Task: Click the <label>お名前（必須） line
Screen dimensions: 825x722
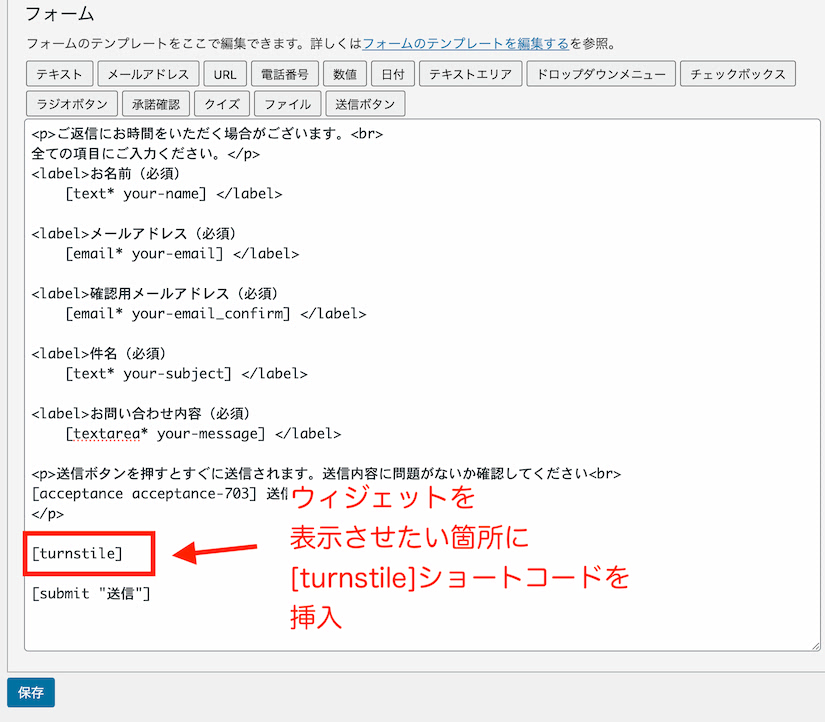Action: coord(106,174)
